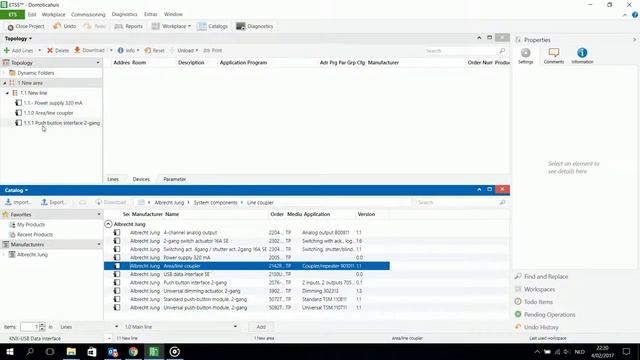The width and height of the screenshot is (640, 360).
Task: Click Download in Topology toolbar
Action: (90, 51)
